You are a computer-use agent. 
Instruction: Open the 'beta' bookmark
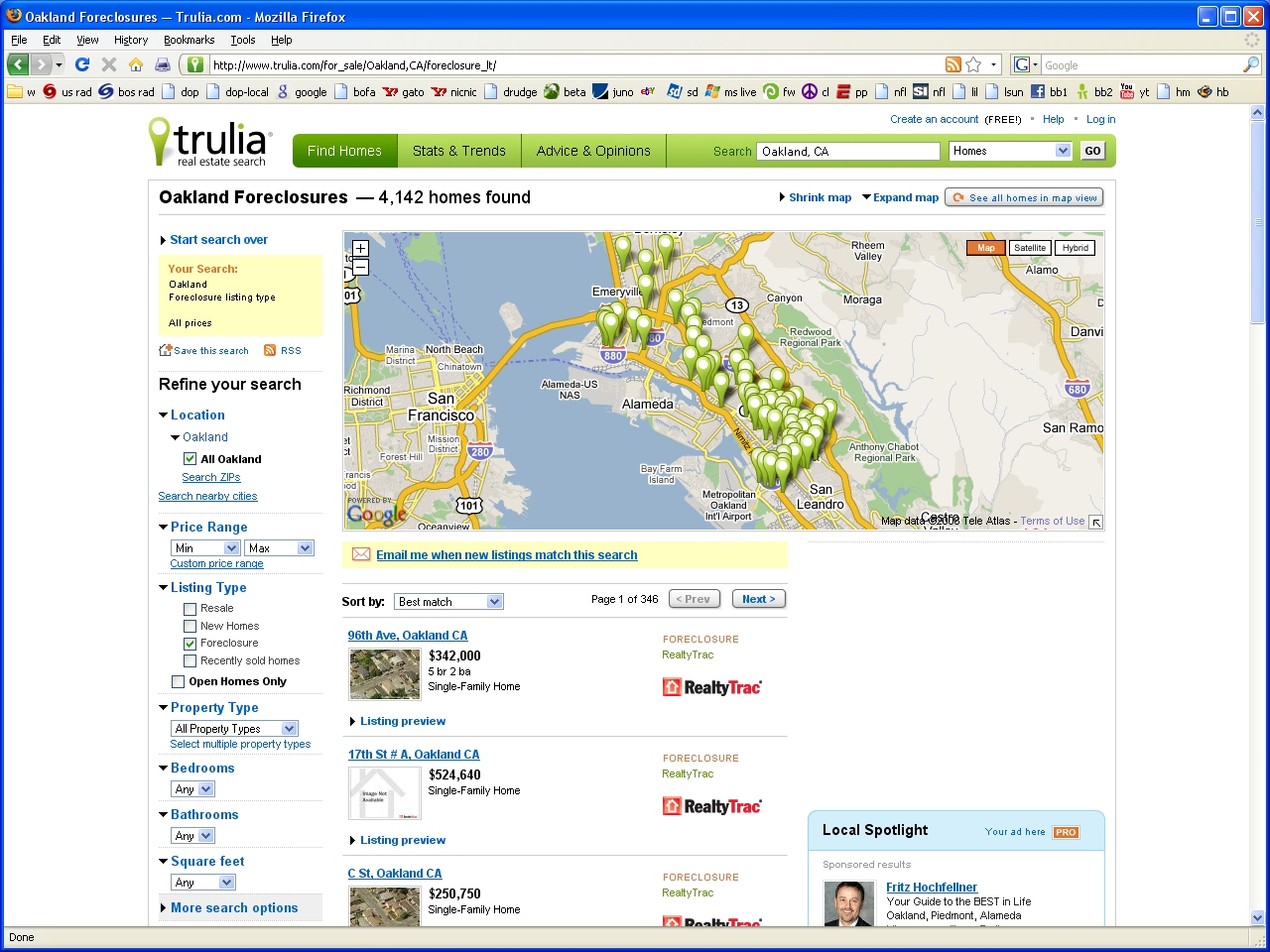[x=565, y=91]
